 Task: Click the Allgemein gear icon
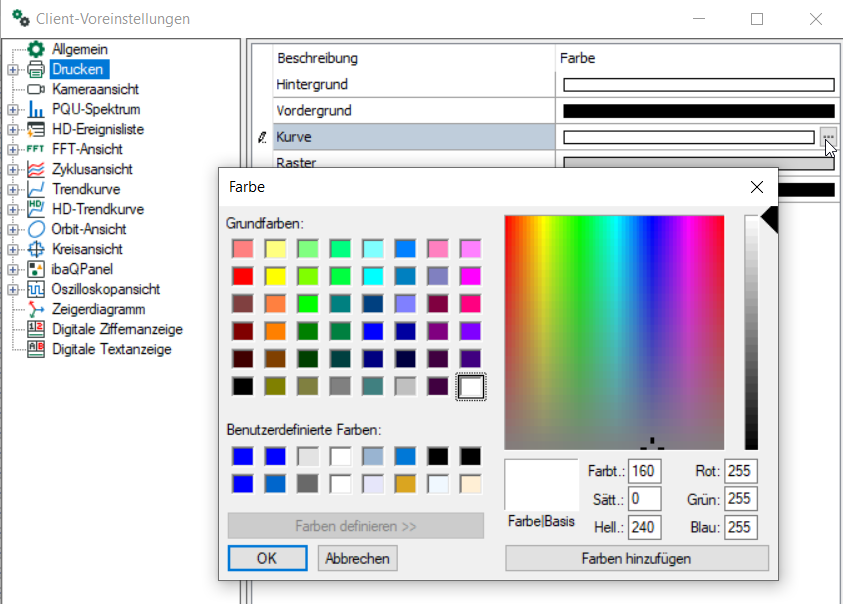click(36, 49)
